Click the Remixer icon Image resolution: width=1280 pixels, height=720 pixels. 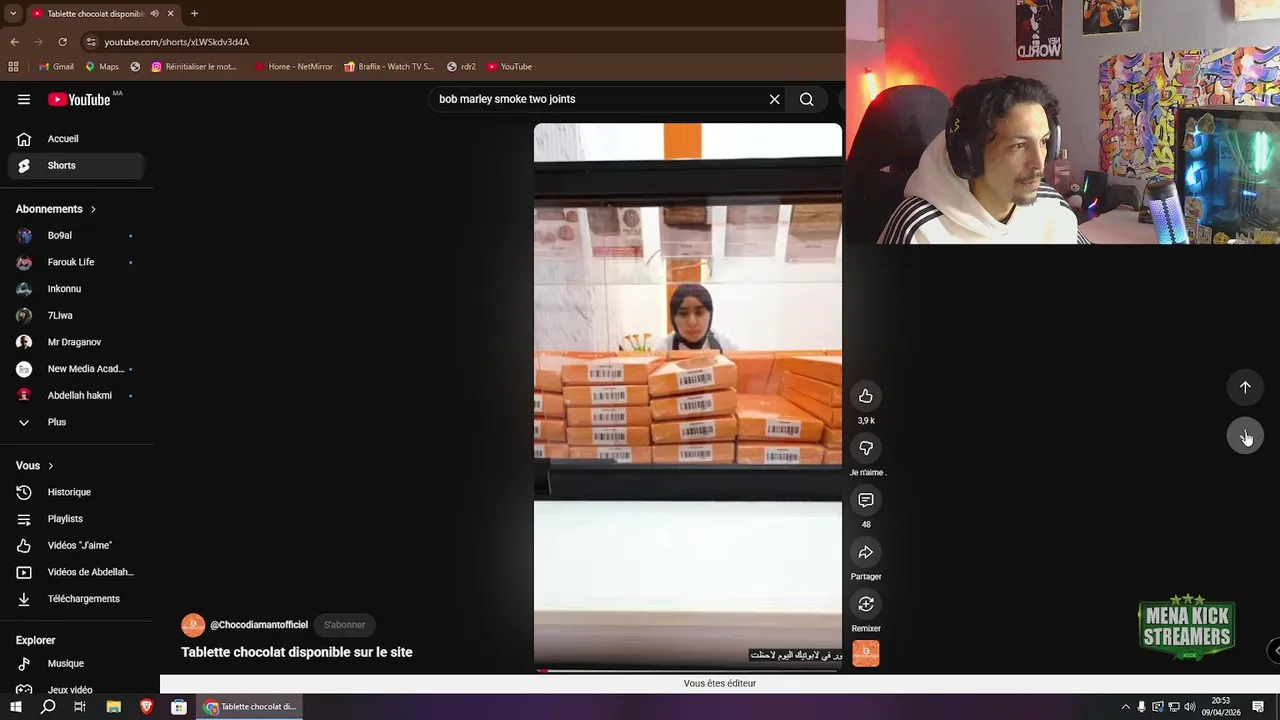[x=866, y=604]
